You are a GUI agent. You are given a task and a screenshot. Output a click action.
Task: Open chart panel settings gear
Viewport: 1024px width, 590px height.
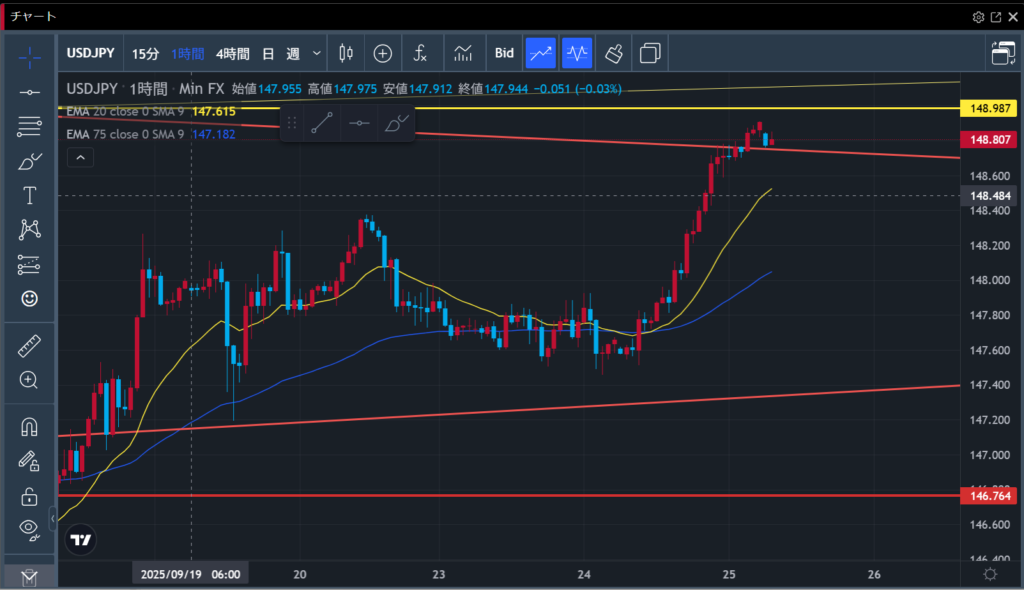(978, 17)
